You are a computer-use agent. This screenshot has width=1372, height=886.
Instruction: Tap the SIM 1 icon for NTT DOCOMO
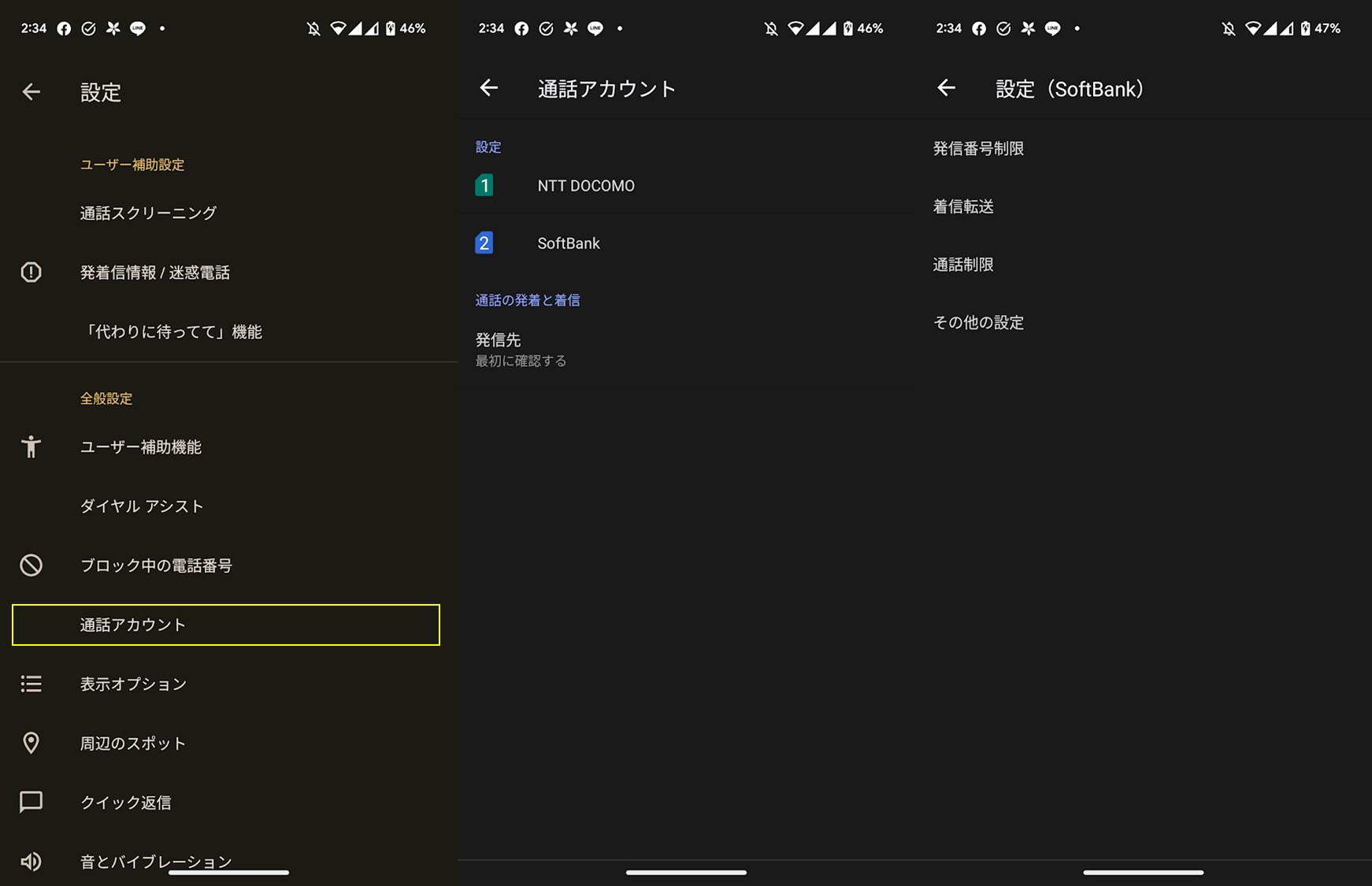click(x=484, y=185)
